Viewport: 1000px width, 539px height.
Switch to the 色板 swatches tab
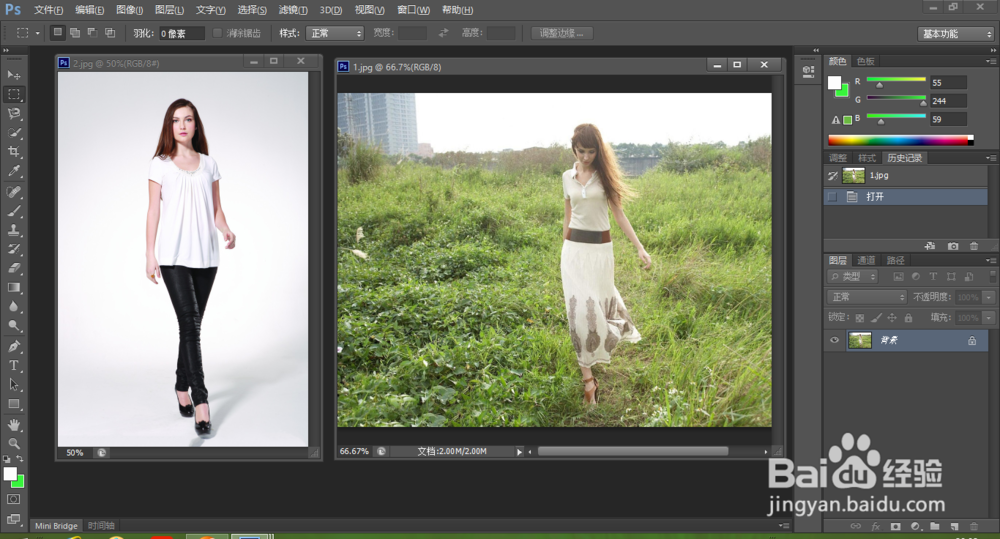pos(865,61)
